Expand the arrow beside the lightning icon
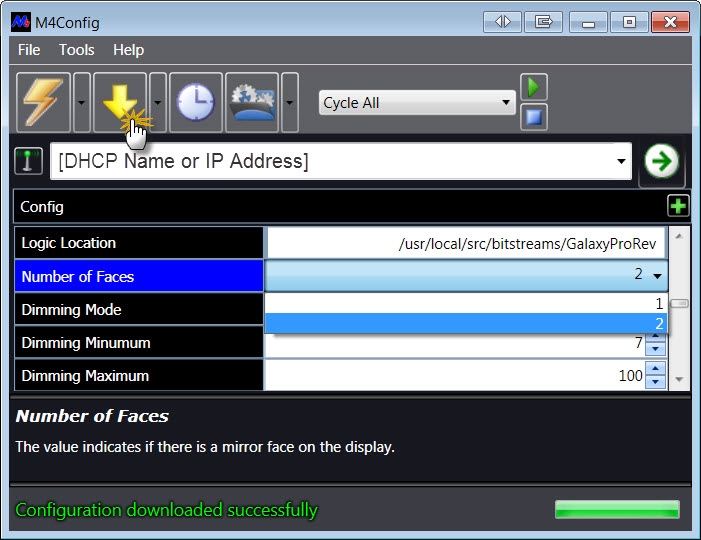This screenshot has height=540, width=701. point(82,102)
